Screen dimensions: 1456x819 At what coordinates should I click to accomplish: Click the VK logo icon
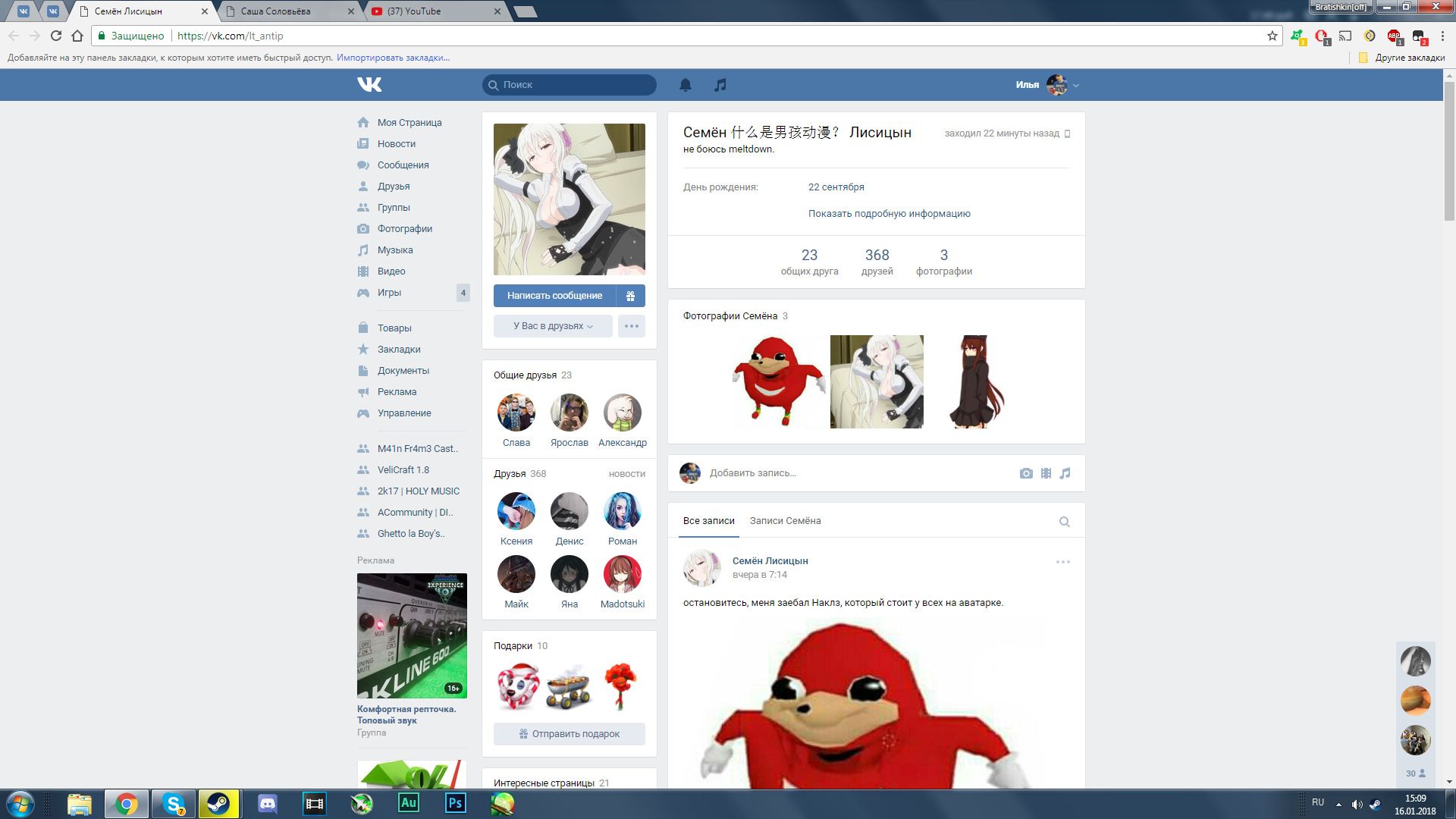pos(369,84)
